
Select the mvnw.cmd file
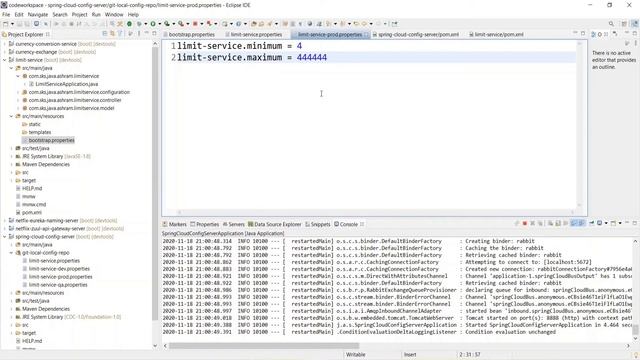point(34,204)
